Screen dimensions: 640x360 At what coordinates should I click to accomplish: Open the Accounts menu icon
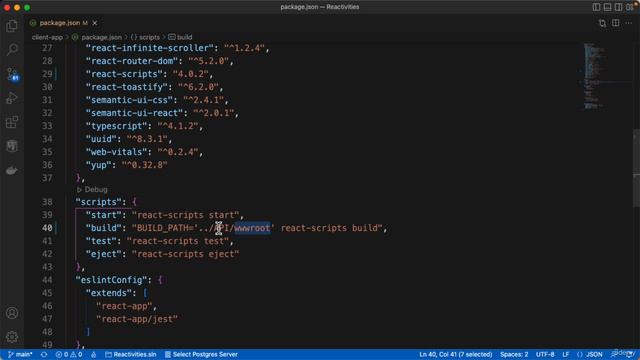pyautogui.click(x=12, y=313)
